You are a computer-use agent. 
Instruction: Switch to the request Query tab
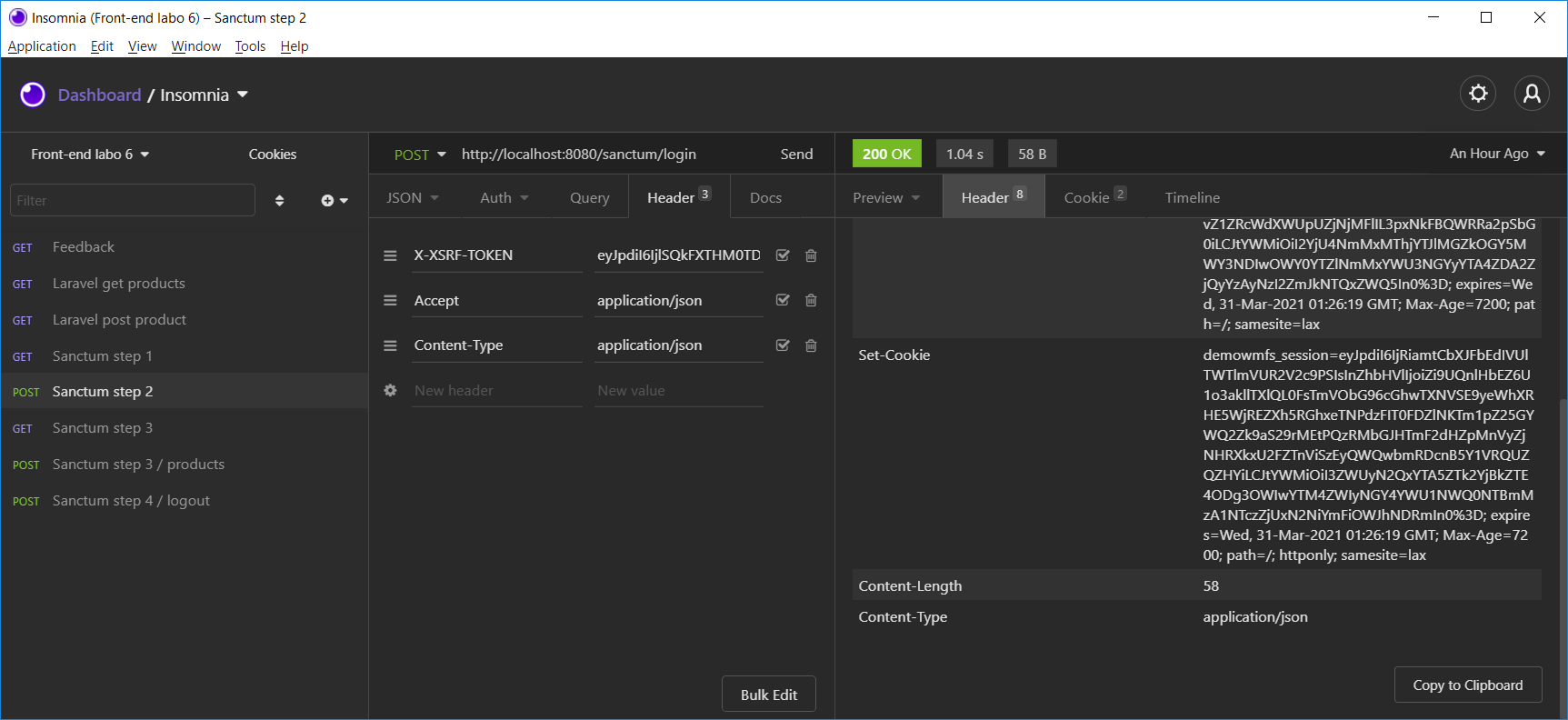(589, 197)
